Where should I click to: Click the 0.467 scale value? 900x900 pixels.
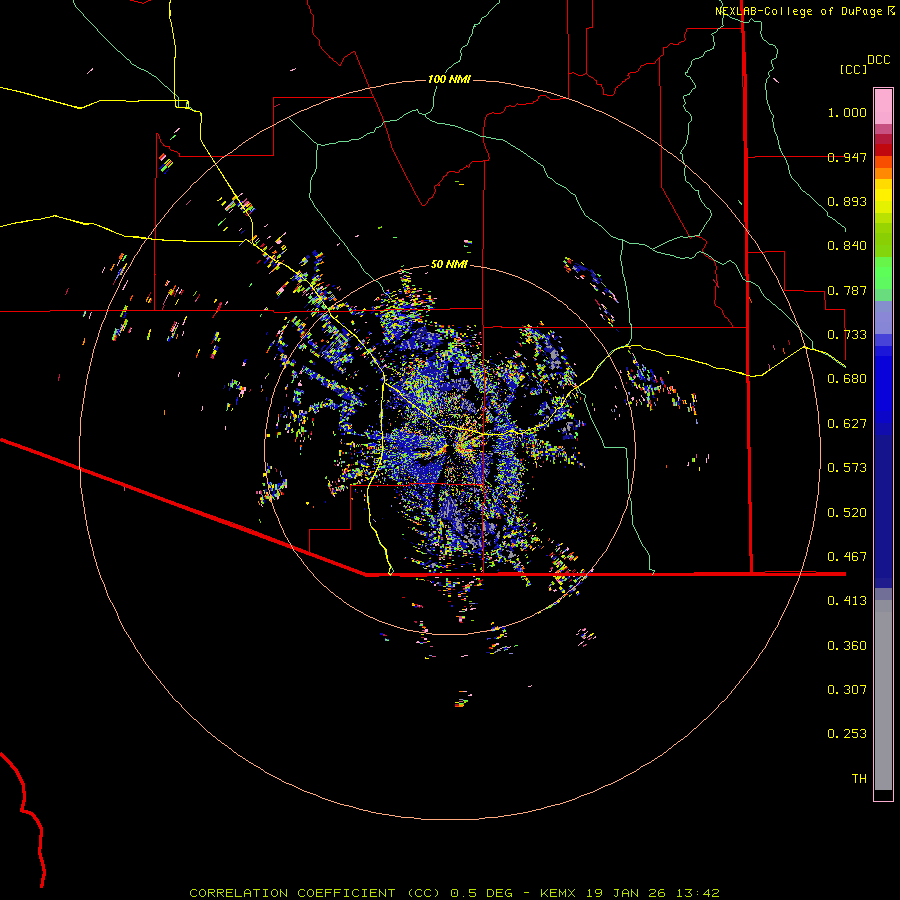pos(847,557)
